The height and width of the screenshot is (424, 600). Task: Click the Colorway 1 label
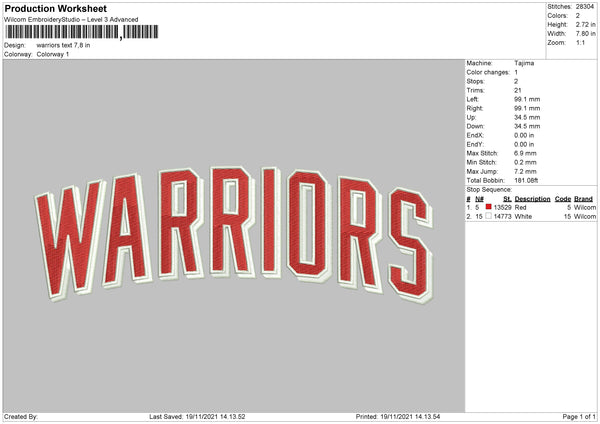[53, 54]
